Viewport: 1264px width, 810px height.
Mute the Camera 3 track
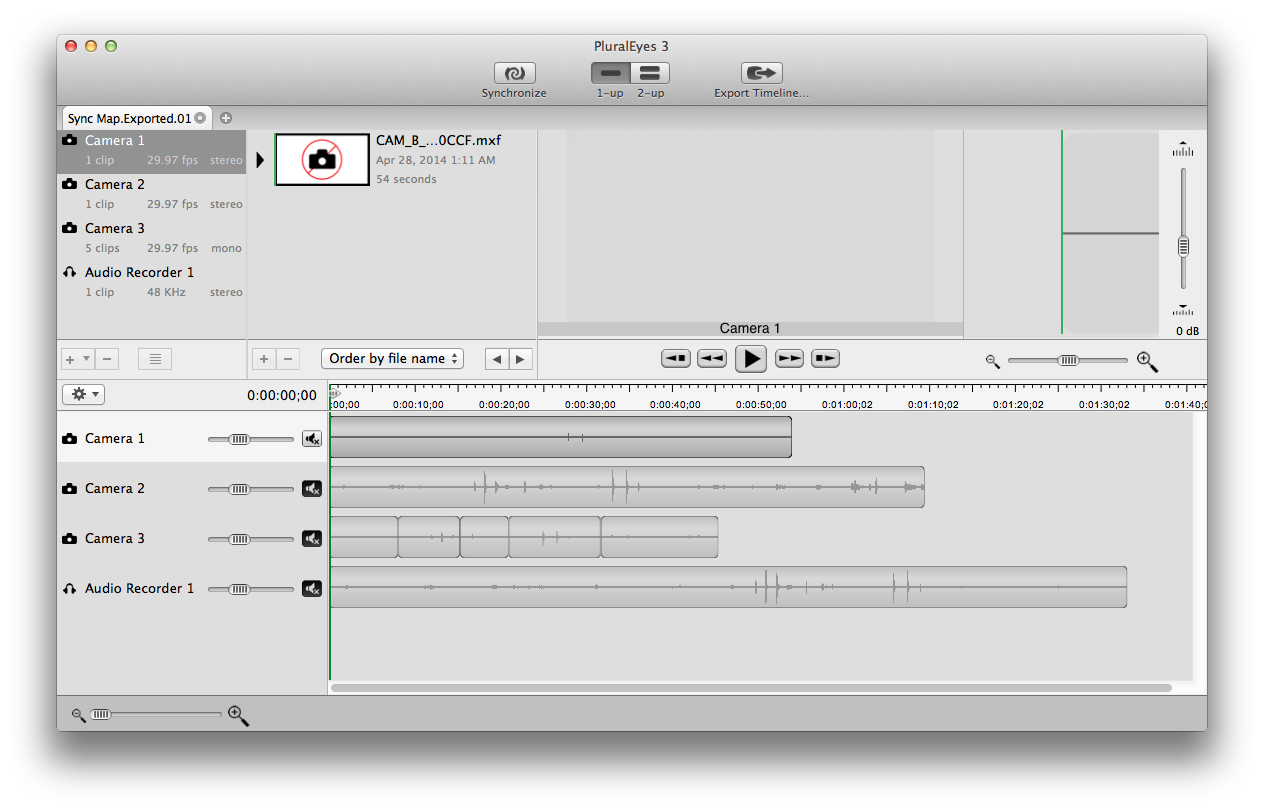click(x=312, y=539)
